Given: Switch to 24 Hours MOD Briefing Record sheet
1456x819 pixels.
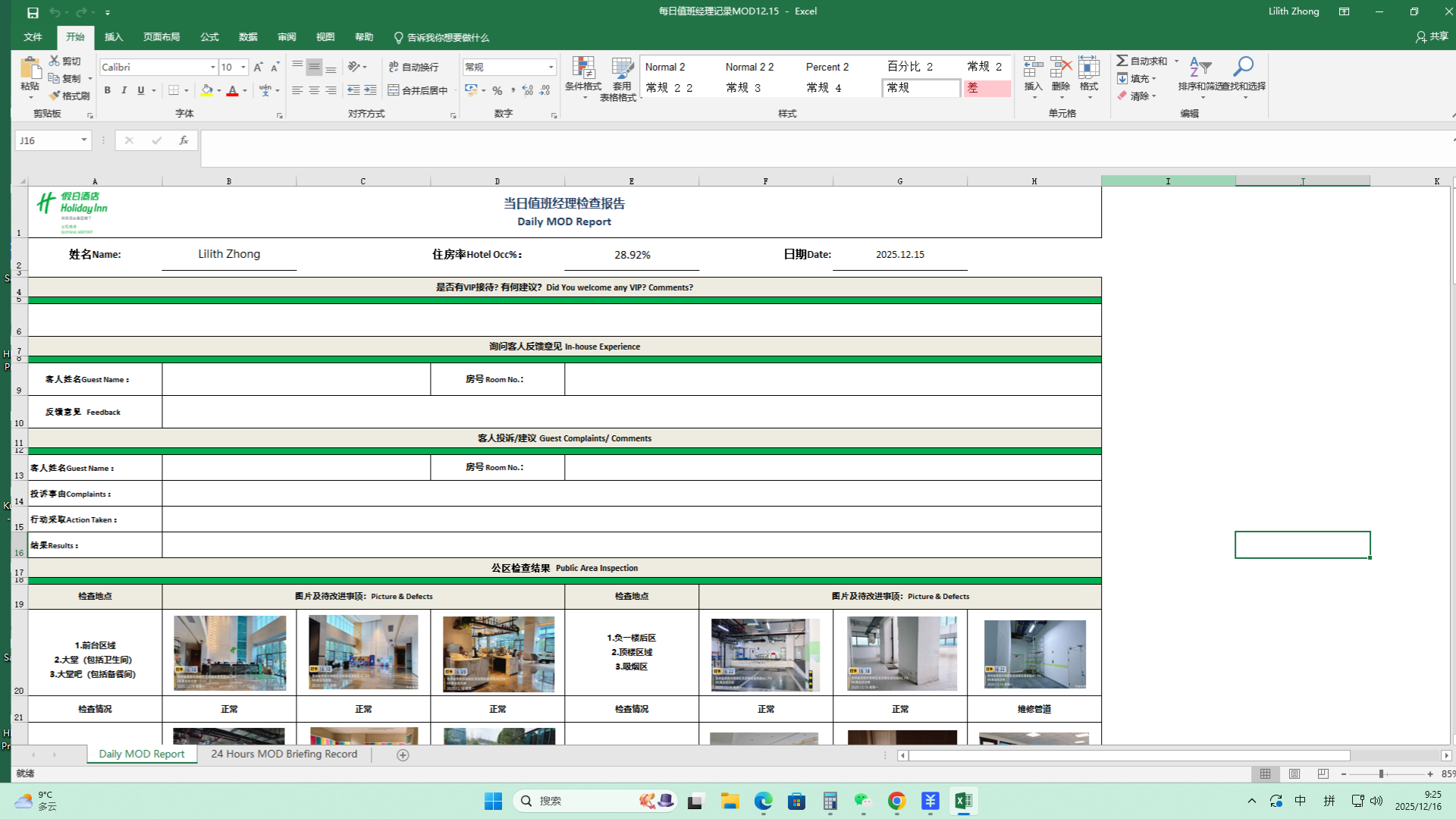Looking at the screenshot, I should click(284, 755).
